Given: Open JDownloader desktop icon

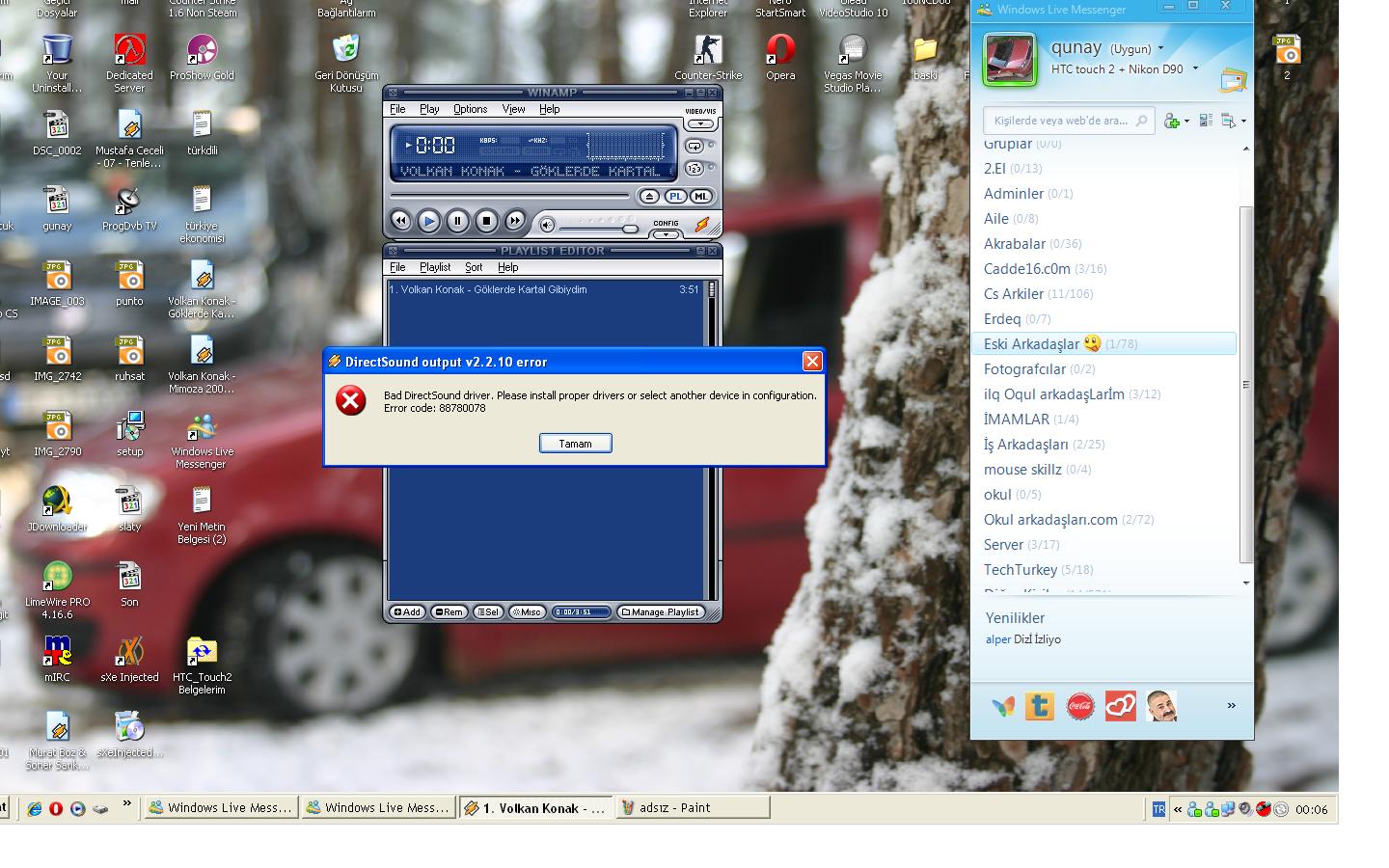Looking at the screenshot, I should coord(57,508).
